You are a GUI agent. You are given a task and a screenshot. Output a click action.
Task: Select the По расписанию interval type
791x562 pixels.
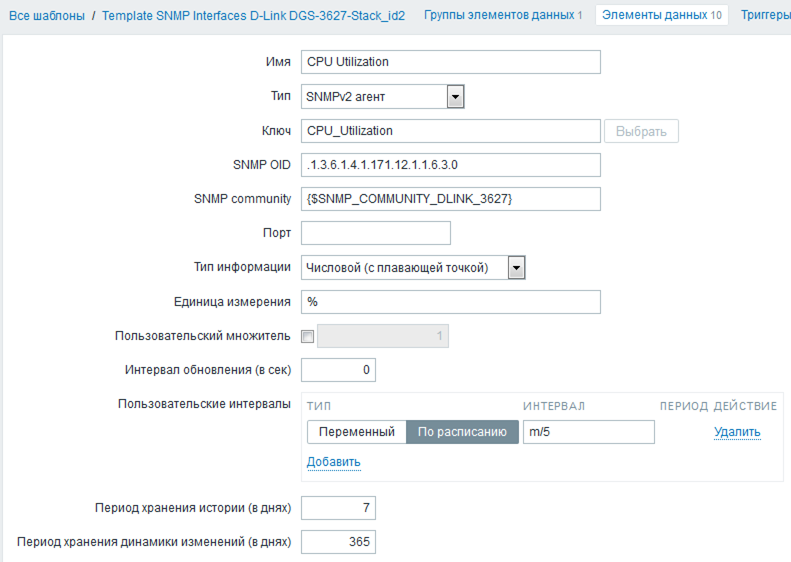pos(462,432)
